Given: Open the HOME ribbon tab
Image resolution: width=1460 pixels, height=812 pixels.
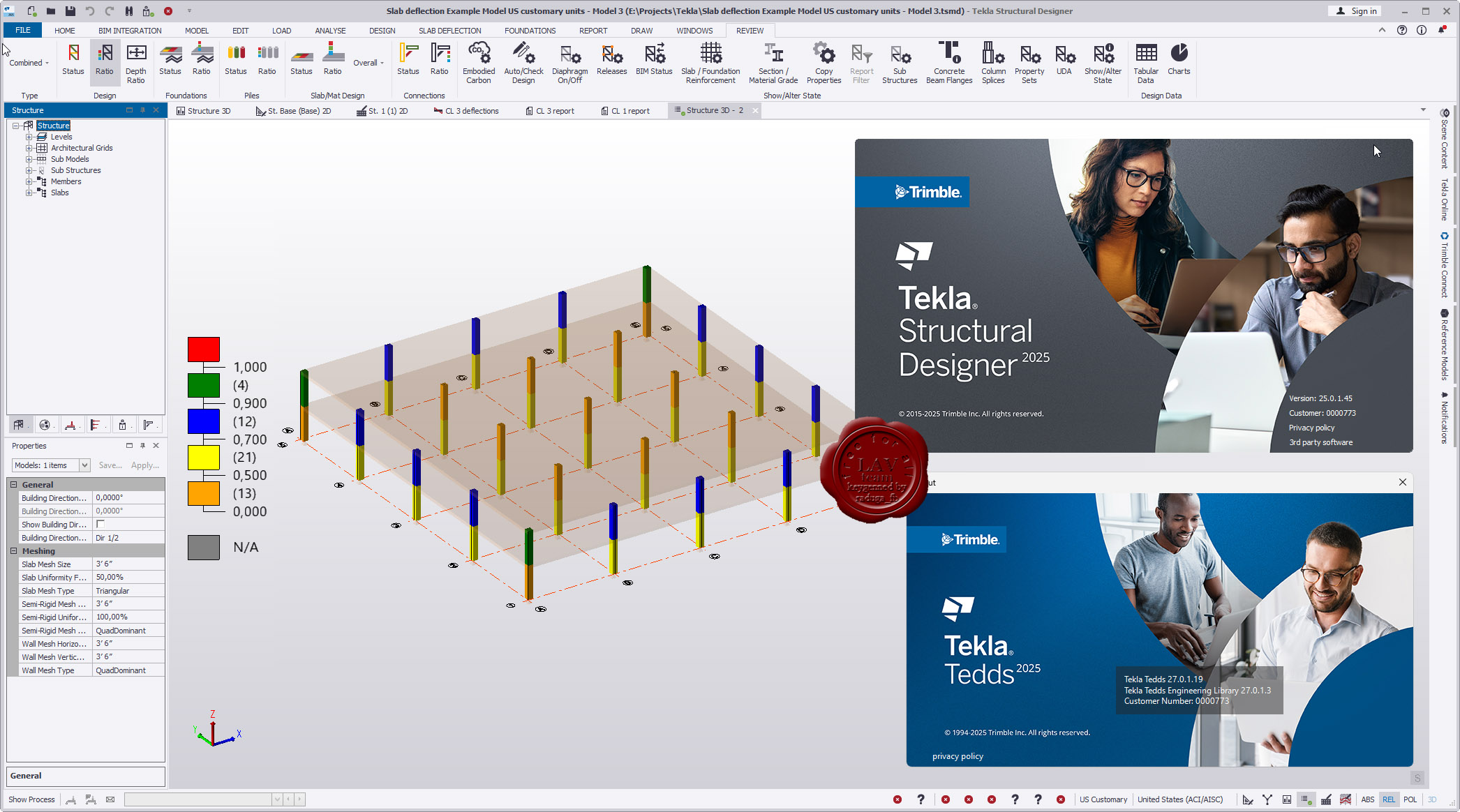Looking at the screenshot, I should [x=65, y=31].
